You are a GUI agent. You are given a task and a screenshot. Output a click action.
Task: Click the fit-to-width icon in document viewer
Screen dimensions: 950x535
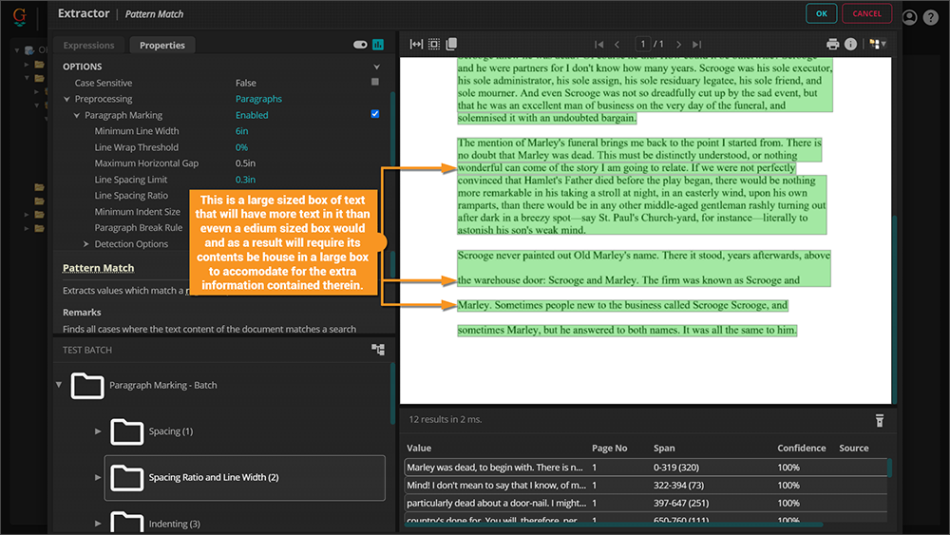tap(416, 44)
